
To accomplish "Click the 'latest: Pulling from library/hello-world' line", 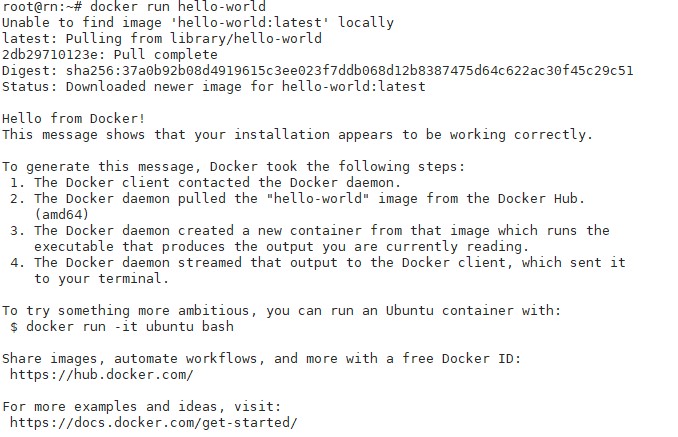I will pos(162,39).
